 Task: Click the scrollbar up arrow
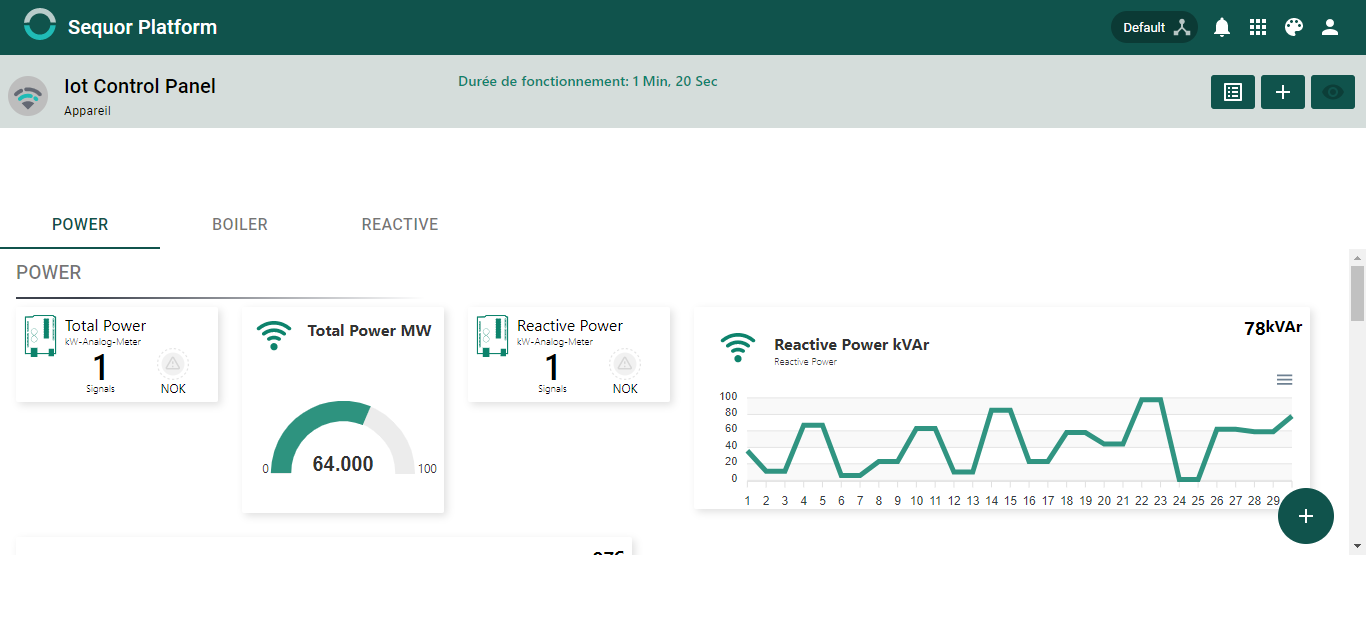point(1357,257)
